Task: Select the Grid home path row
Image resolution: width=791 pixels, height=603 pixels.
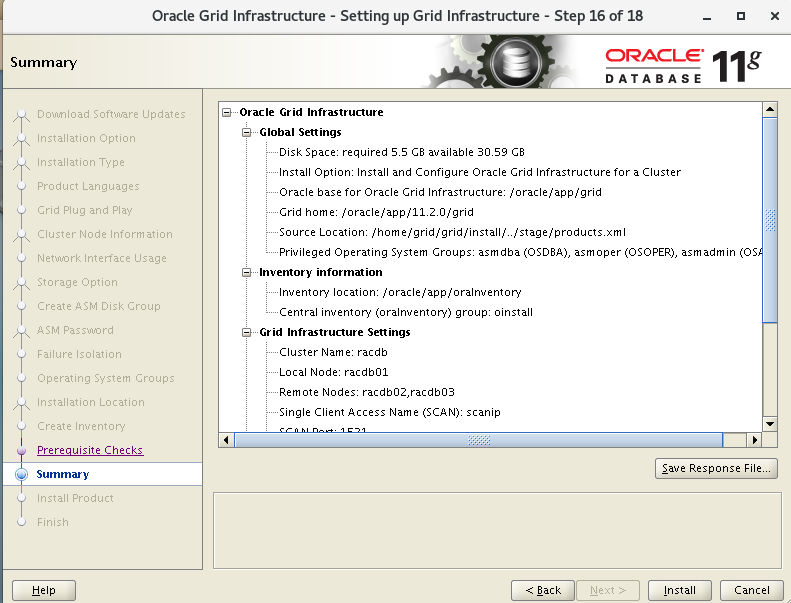Action: pos(376,212)
